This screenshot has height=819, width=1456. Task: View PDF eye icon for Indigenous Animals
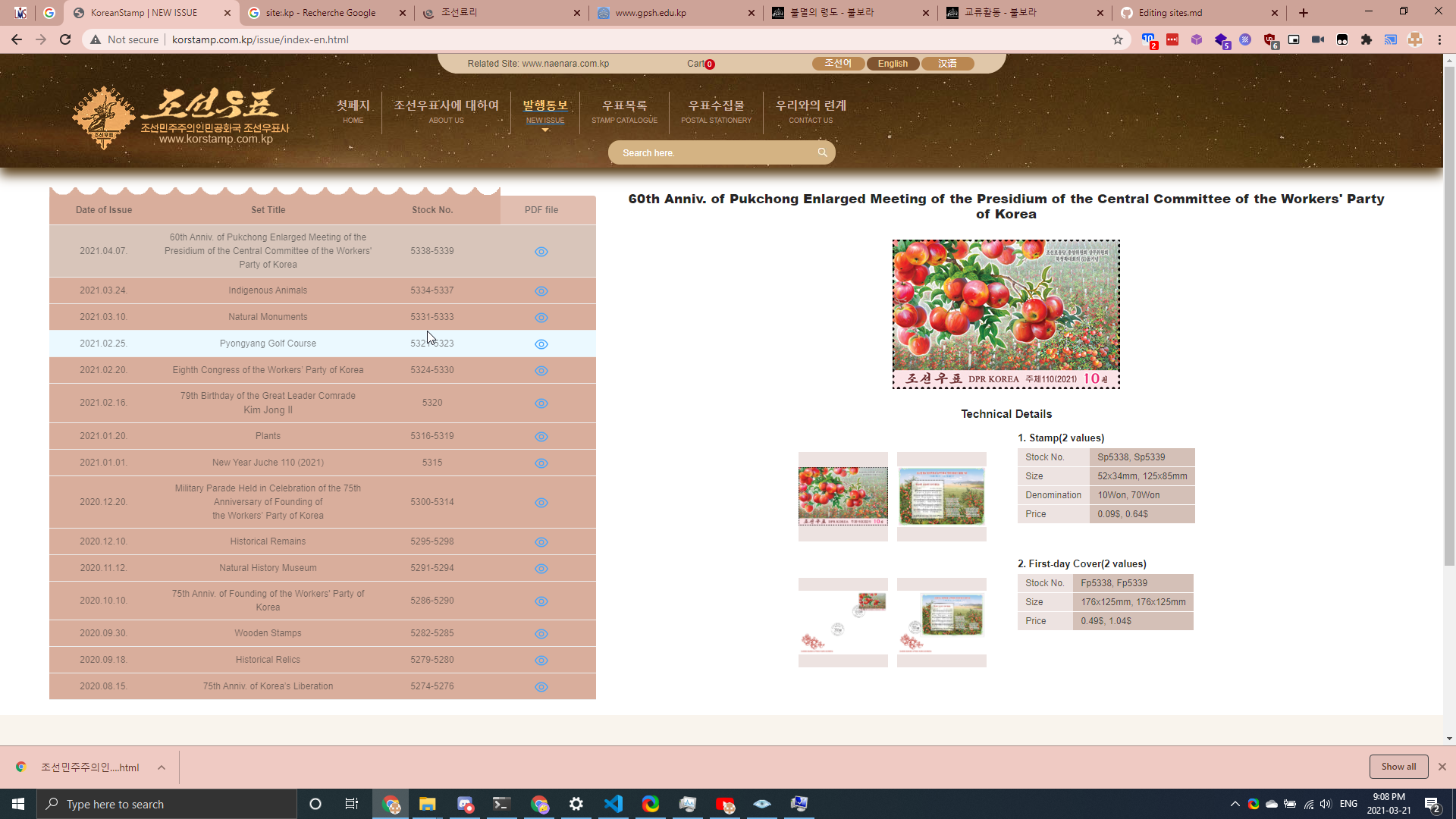point(541,291)
